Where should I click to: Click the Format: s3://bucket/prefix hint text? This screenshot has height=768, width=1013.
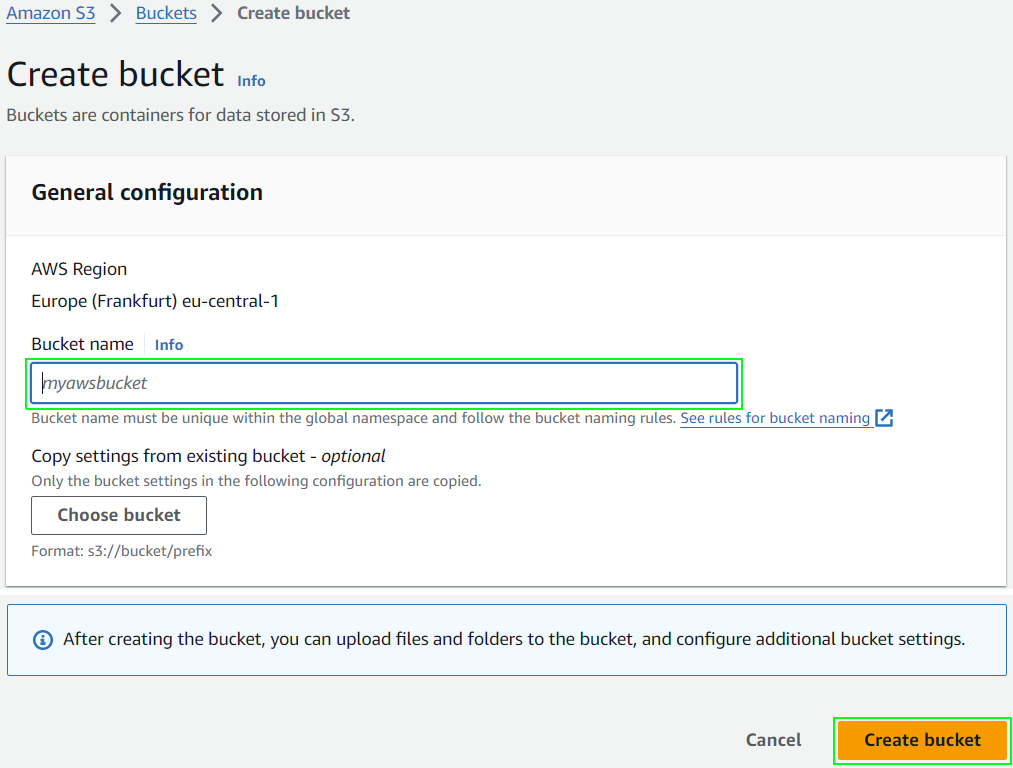click(x=121, y=551)
